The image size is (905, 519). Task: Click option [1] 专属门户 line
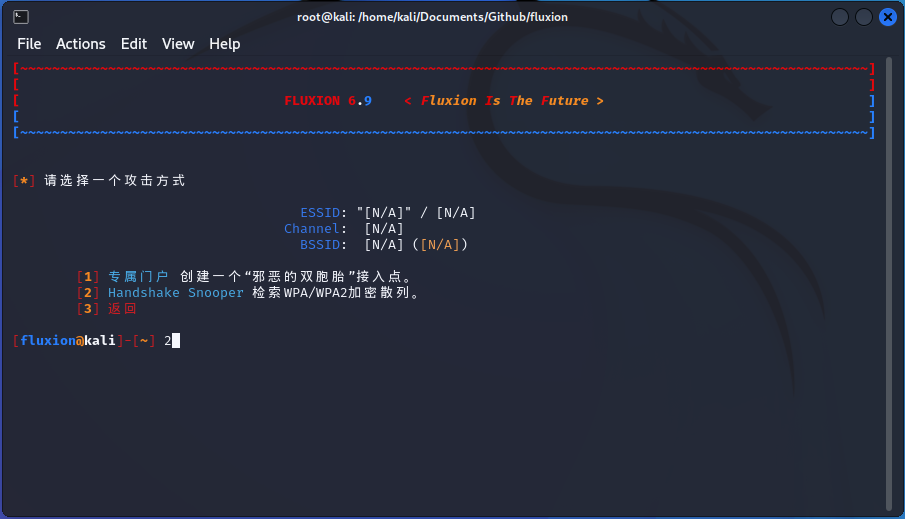tap(245, 277)
